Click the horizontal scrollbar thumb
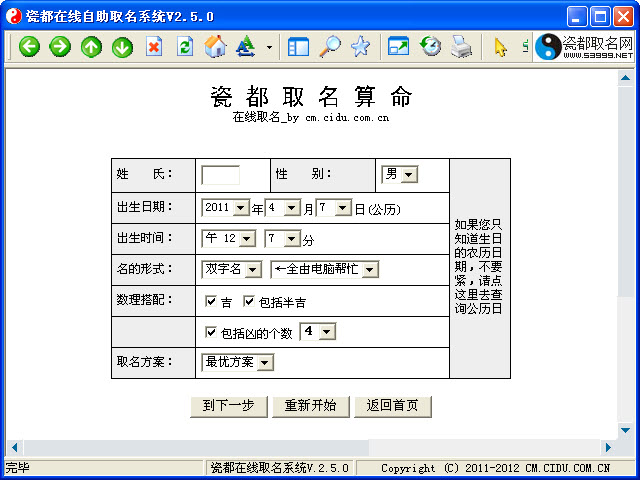Viewport: 640px width, 480px height. 196,447
